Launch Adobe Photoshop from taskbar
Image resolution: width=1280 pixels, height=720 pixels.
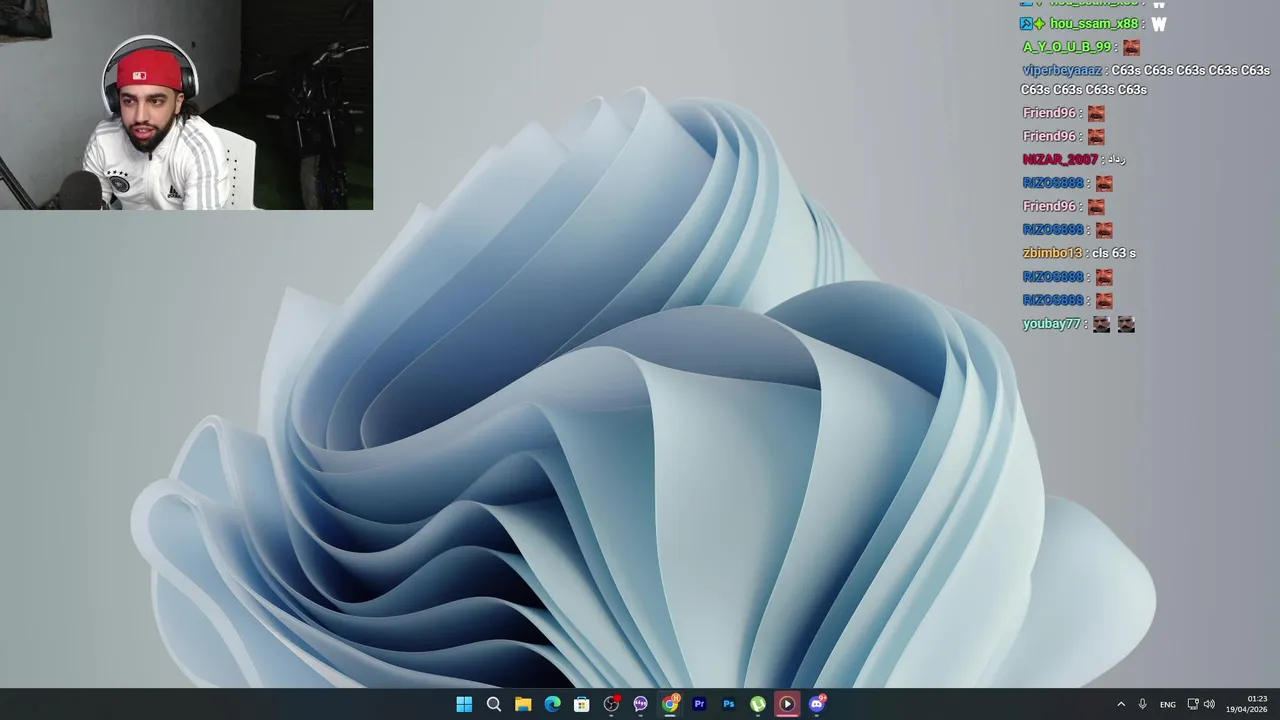pyautogui.click(x=728, y=704)
